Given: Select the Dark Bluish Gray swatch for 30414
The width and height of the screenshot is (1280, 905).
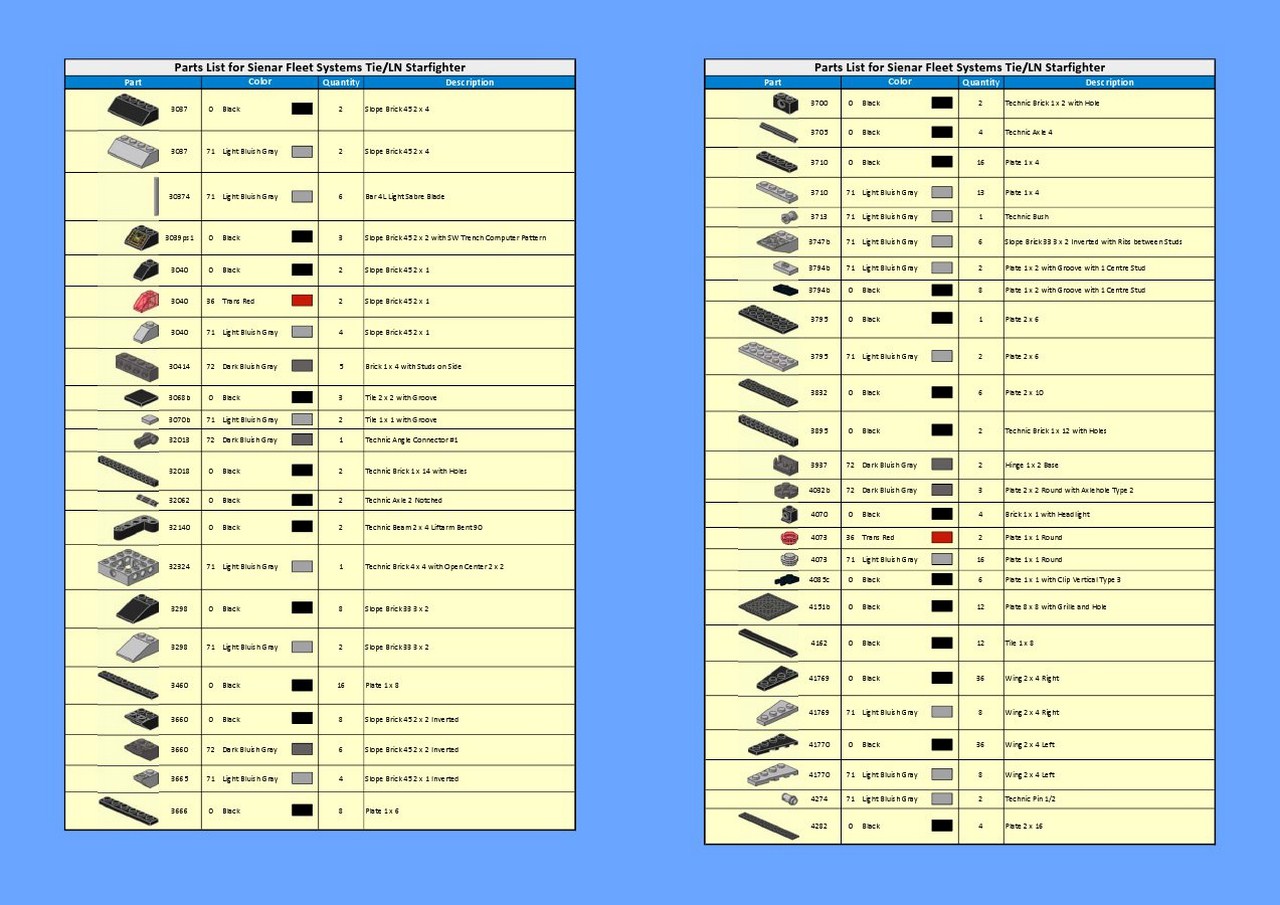Looking at the screenshot, I should point(302,366).
